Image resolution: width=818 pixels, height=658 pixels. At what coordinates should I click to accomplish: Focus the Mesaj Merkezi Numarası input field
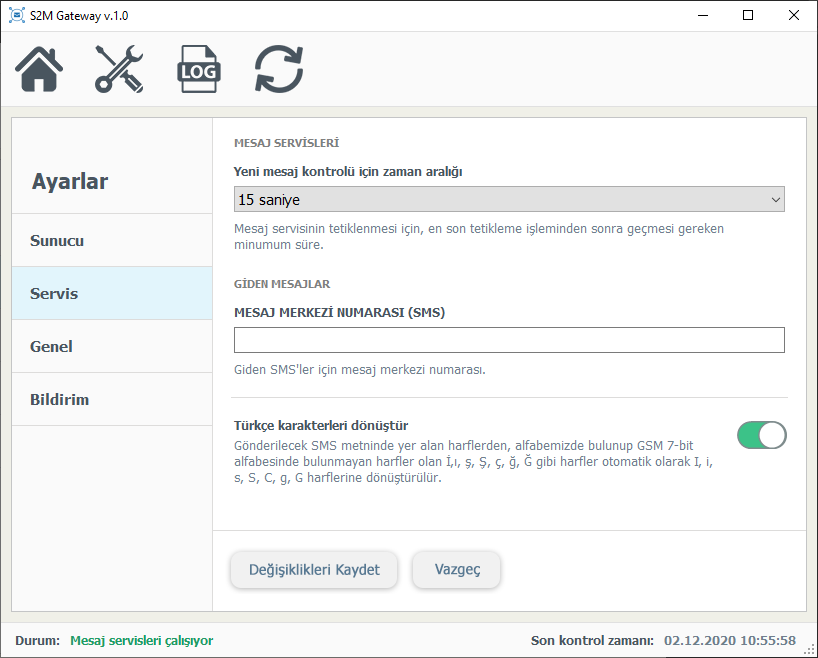(x=509, y=341)
